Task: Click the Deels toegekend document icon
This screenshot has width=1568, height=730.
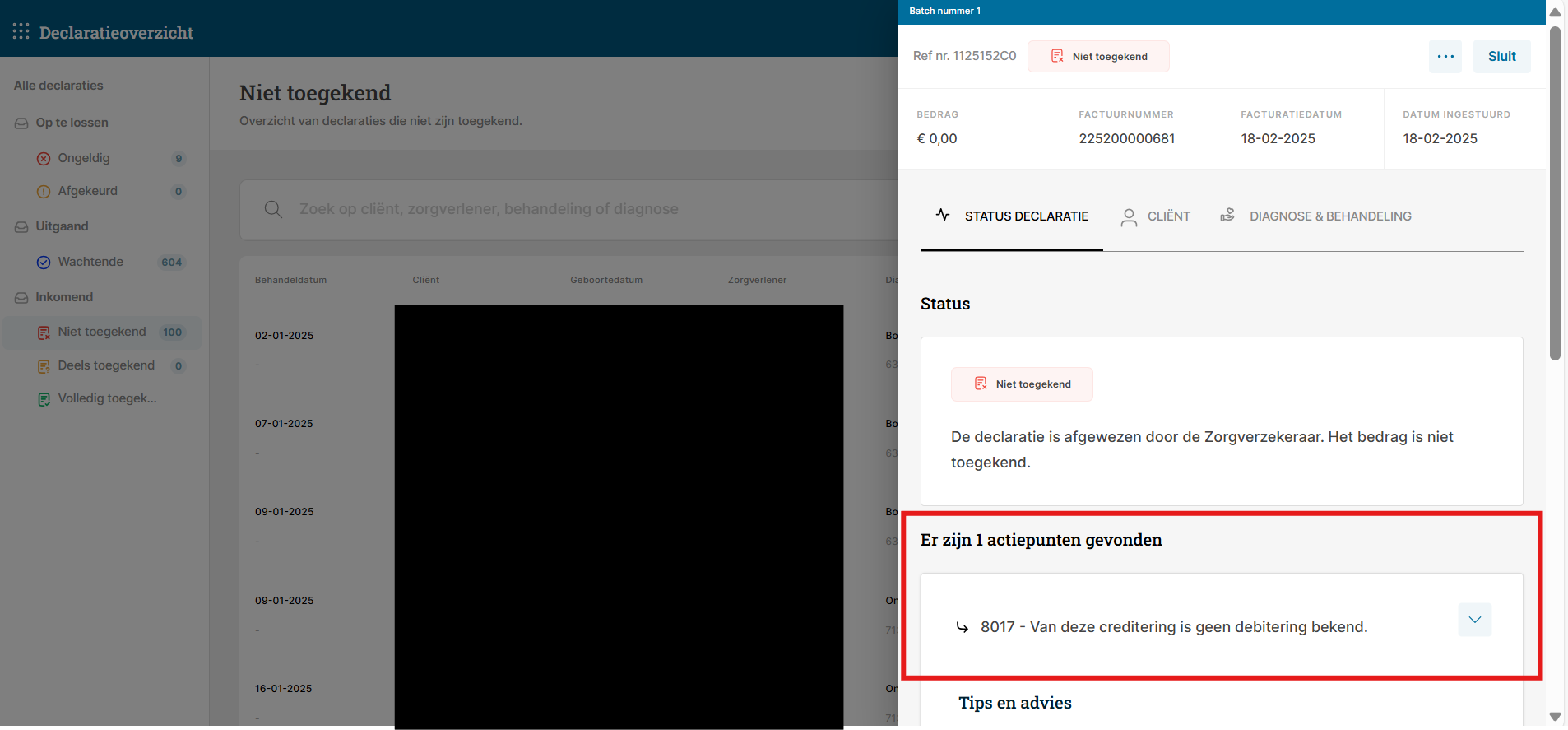Action: [x=44, y=366]
